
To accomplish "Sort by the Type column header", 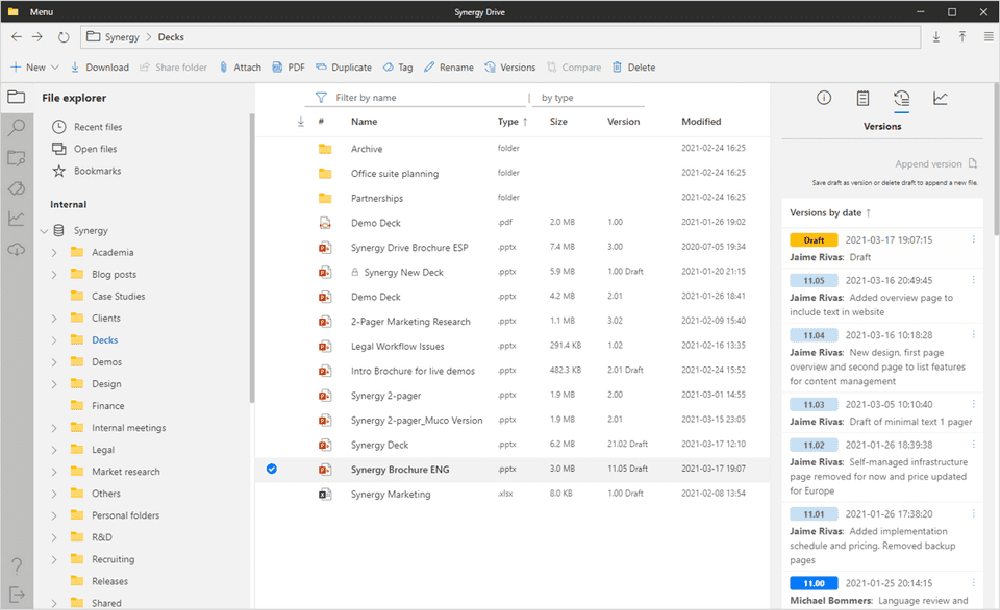I will (512, 122).
